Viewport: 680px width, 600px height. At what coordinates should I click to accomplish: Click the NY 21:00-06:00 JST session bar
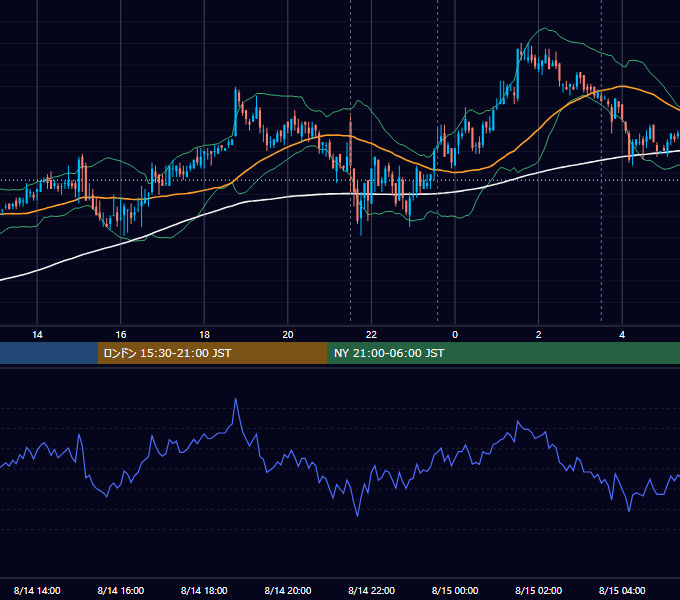tap(503, 353)
